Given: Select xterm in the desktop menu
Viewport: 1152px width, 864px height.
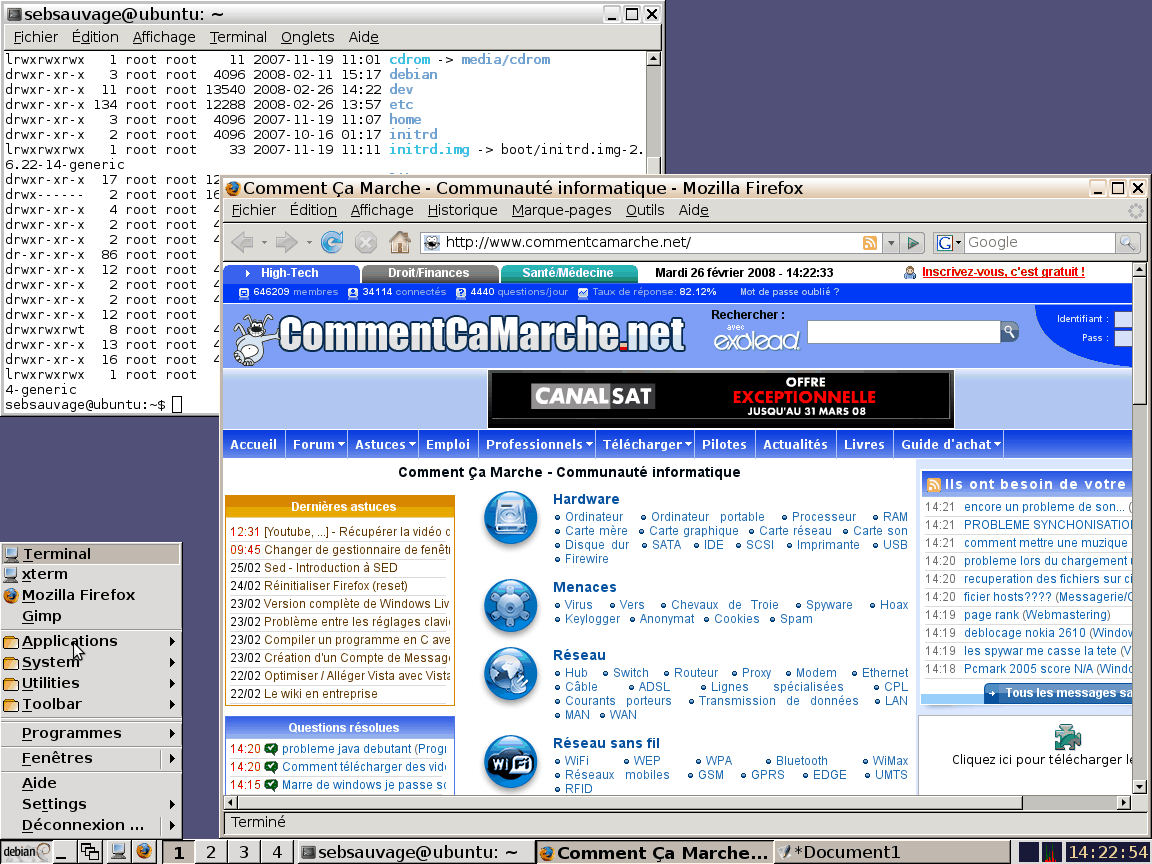Looking at the screenshot, I should point(90,575).
